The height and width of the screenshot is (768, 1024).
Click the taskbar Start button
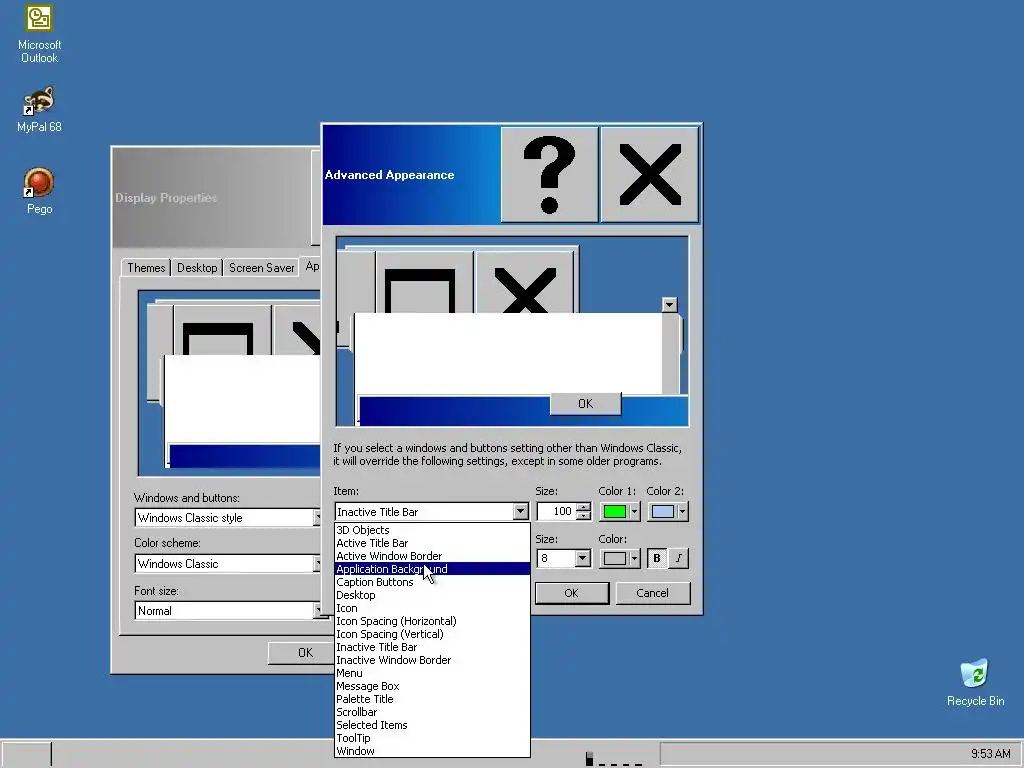[x=26, y=754]
